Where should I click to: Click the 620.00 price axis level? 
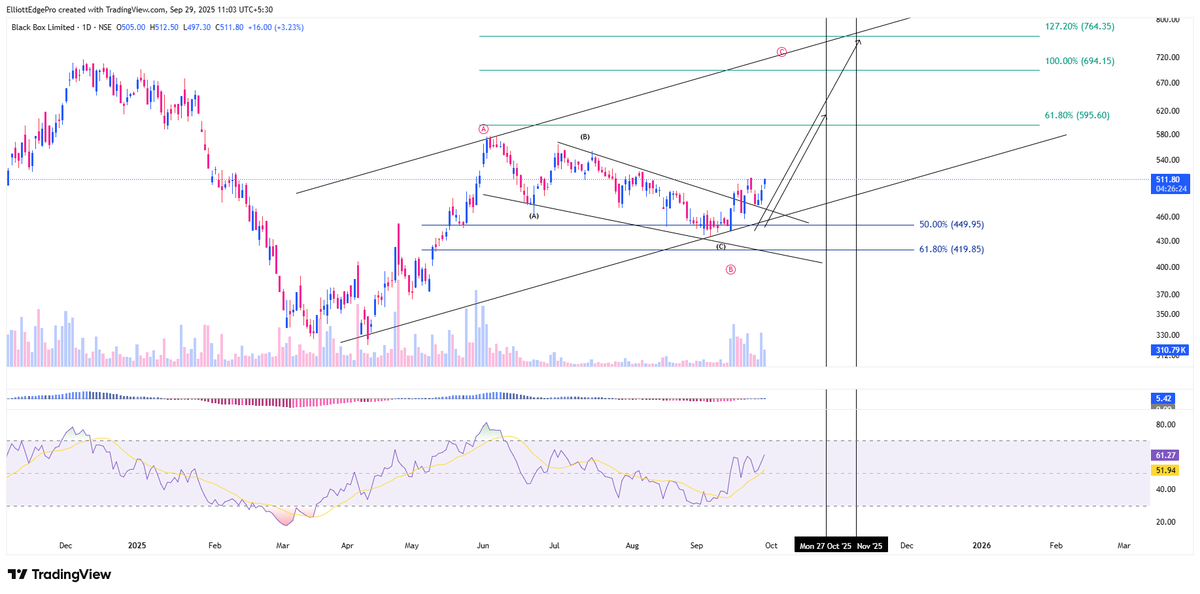(x=1168, y=110)
